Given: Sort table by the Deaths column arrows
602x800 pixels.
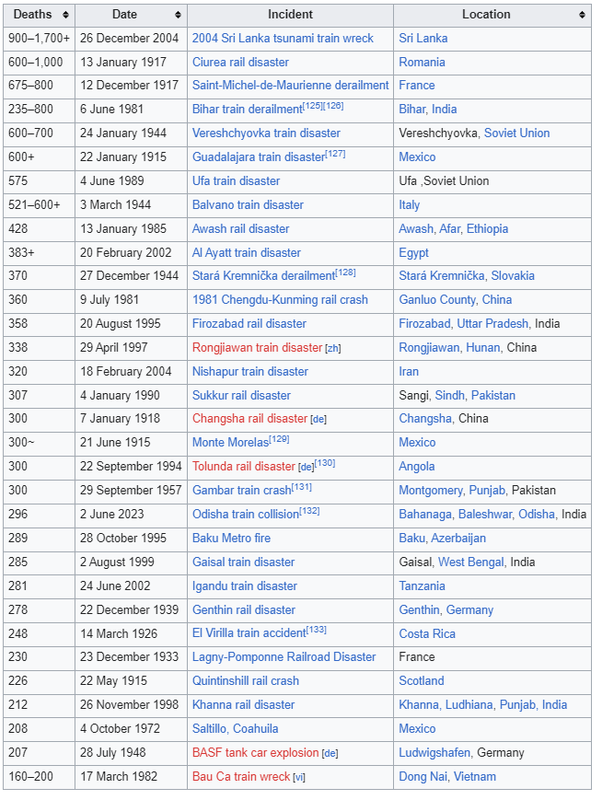Looking at the screenshot, I should pyautogui.click(x=66, y=15).
